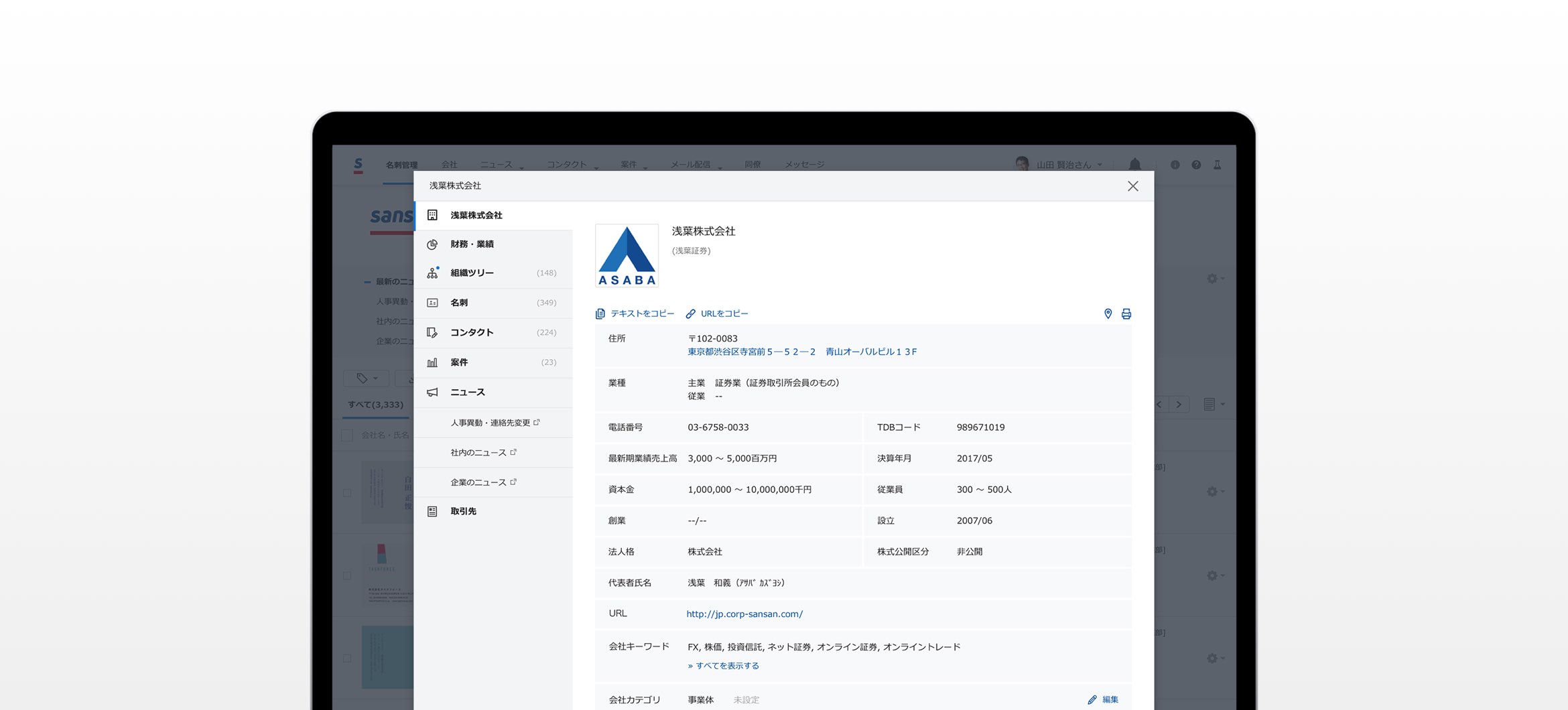Click the TDB code 989671019

980,427
